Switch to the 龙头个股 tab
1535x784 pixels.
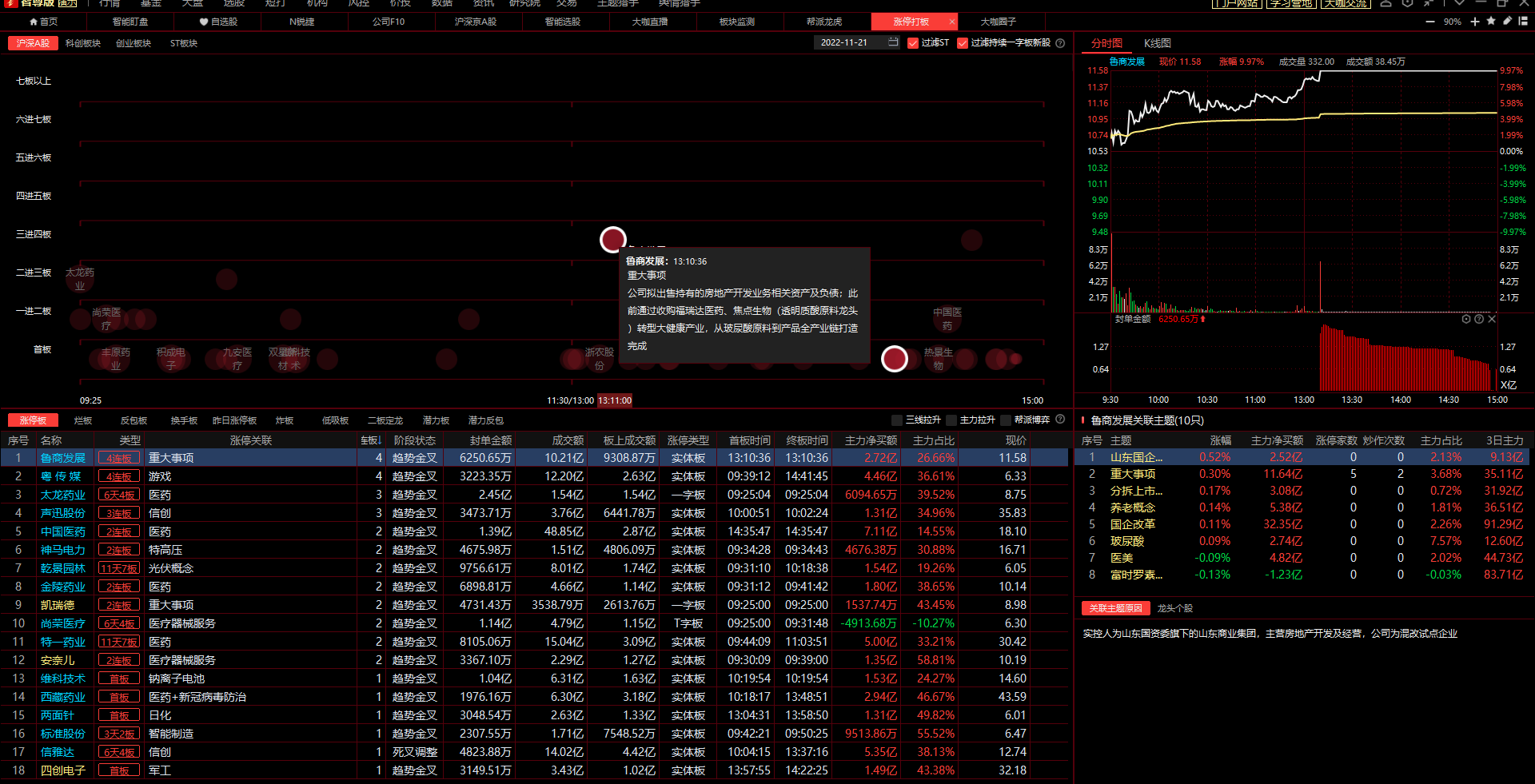(1175, 608)
